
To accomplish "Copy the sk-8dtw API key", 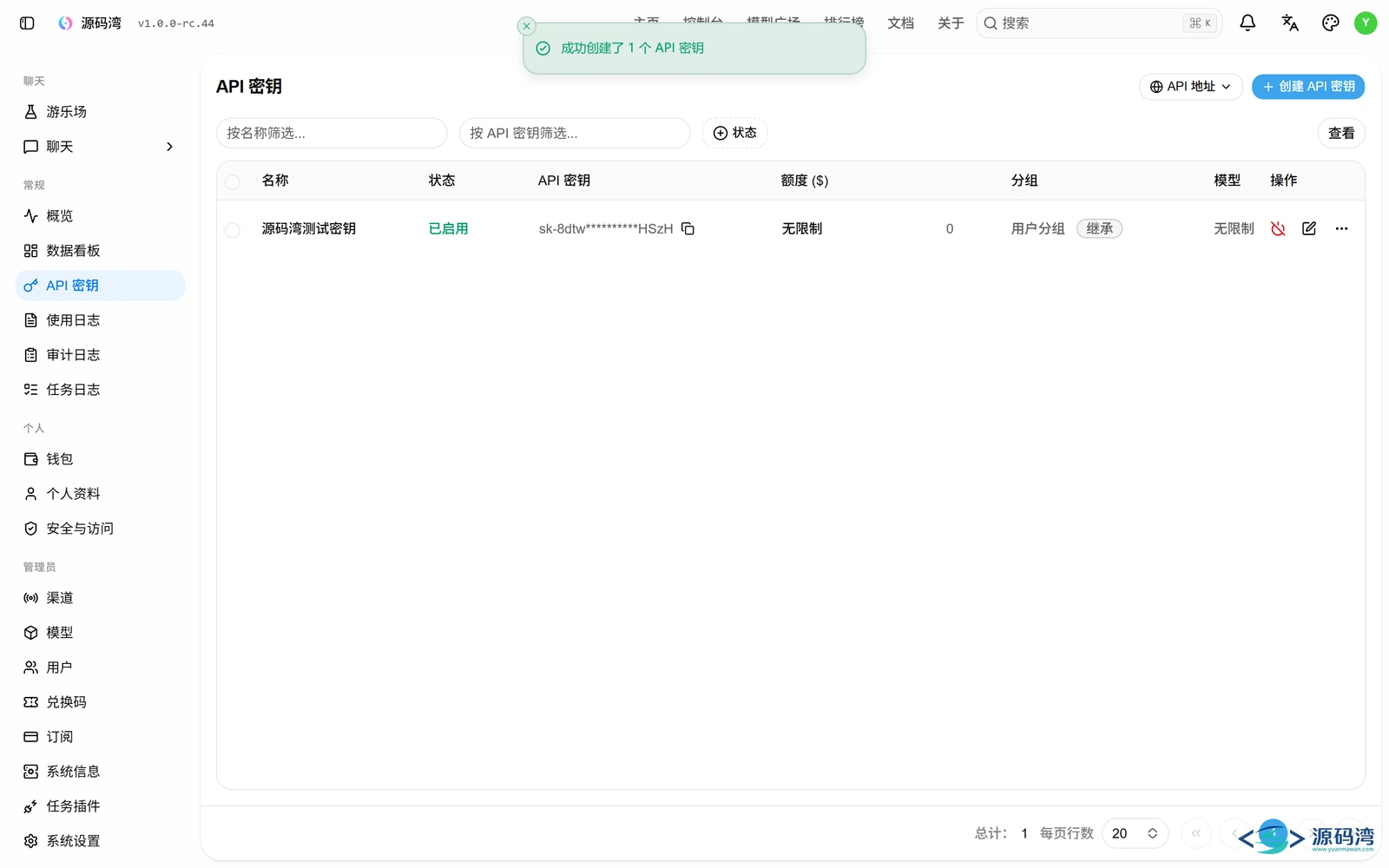I will click(x=688, y=229).
